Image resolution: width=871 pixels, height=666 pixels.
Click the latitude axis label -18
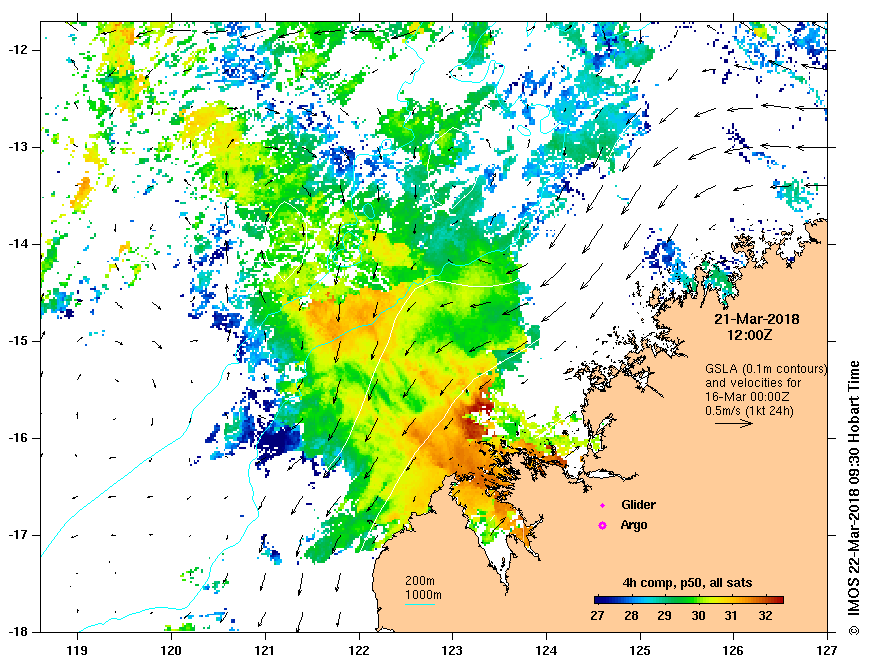pos(17,632)
